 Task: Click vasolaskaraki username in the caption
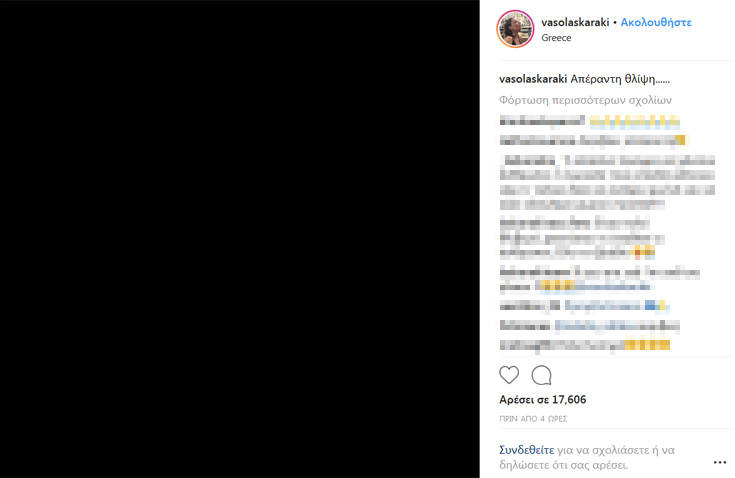click(x=533, y=79)
